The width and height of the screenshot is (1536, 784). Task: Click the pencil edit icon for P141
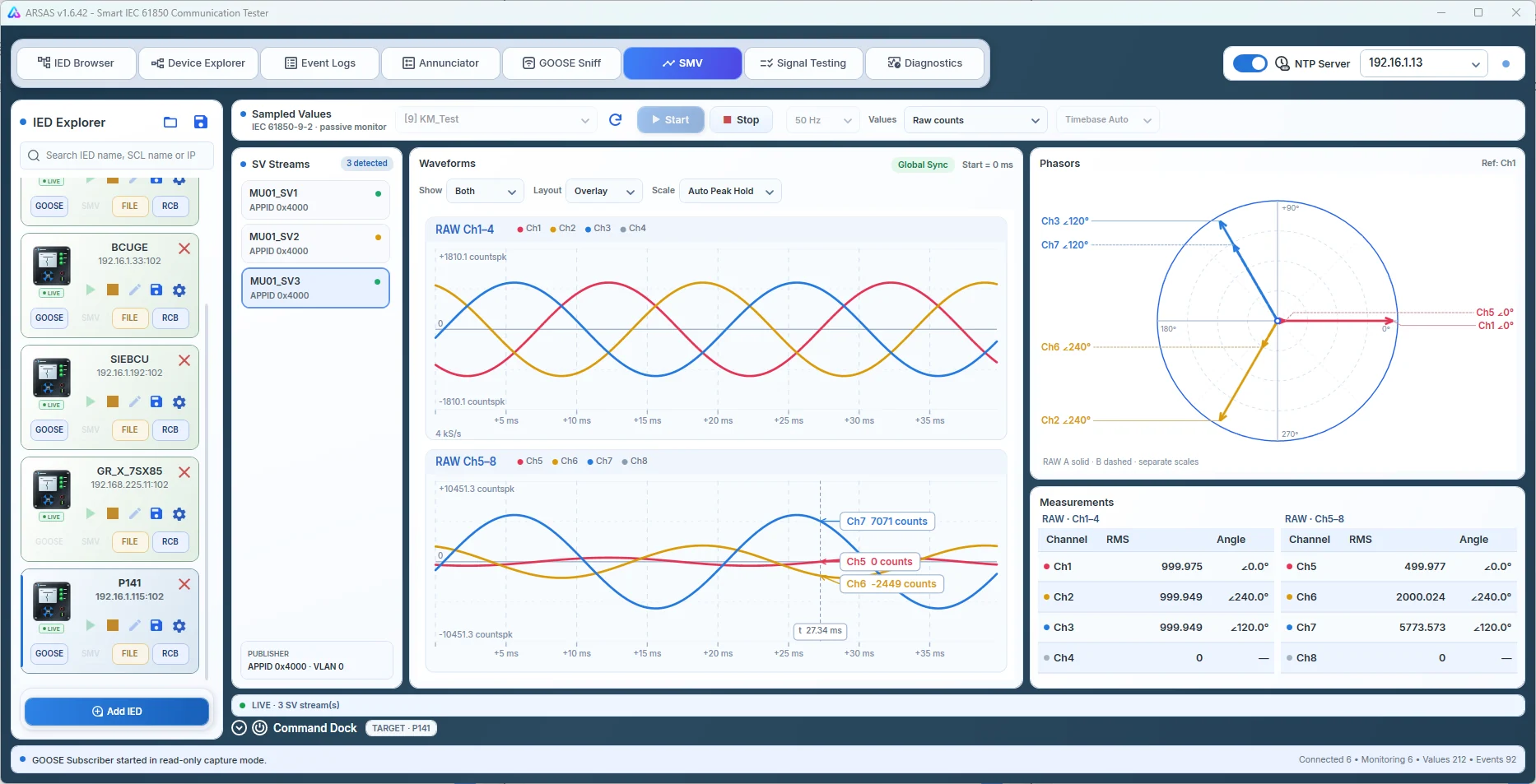(135, 625)
